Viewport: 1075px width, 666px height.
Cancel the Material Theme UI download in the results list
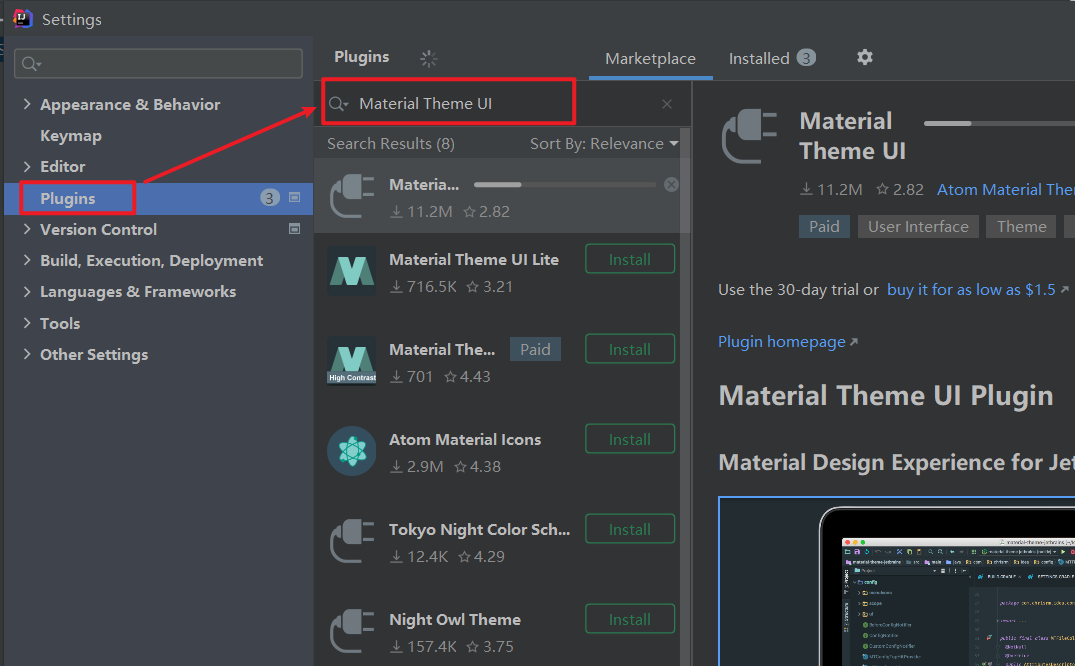pyautogui.click(x=671, y=185)
